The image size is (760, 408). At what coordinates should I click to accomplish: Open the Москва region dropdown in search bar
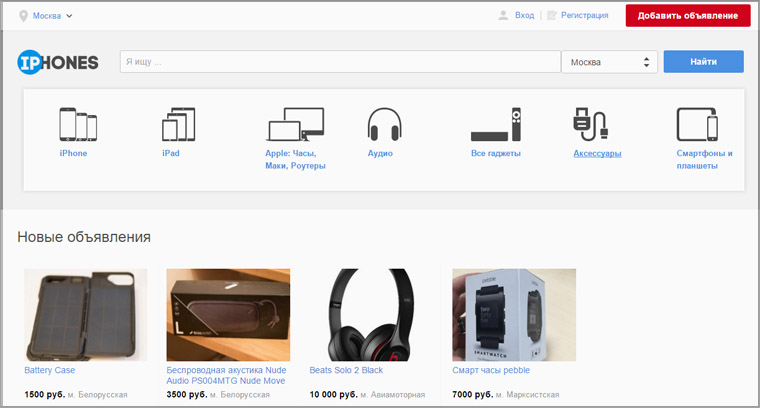coord(609,62)
